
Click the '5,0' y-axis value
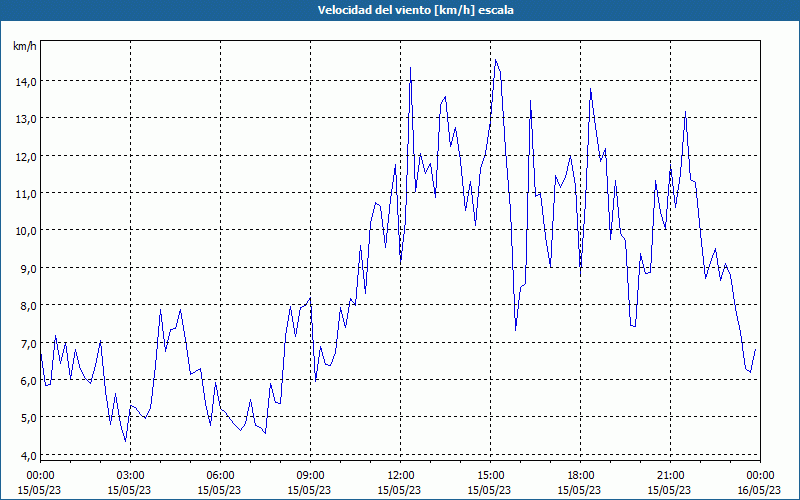(28, 418)
